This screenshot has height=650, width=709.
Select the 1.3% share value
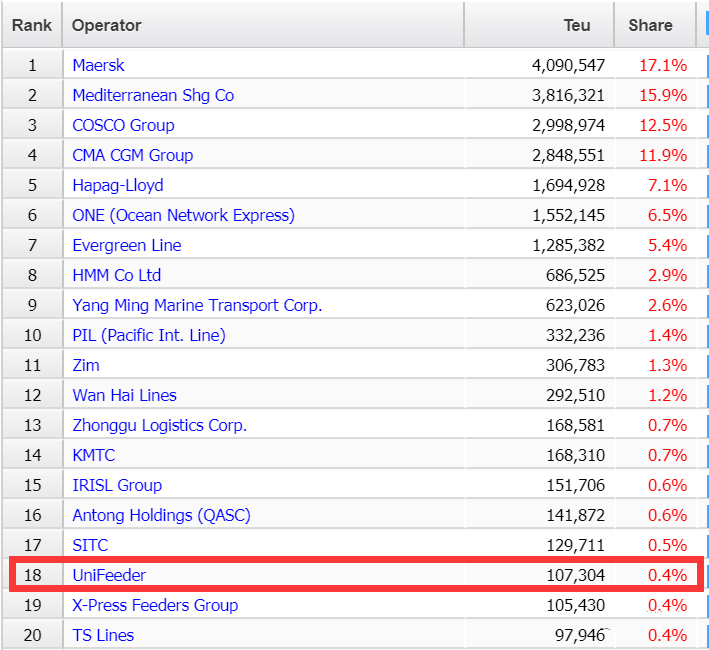(667, 365)
